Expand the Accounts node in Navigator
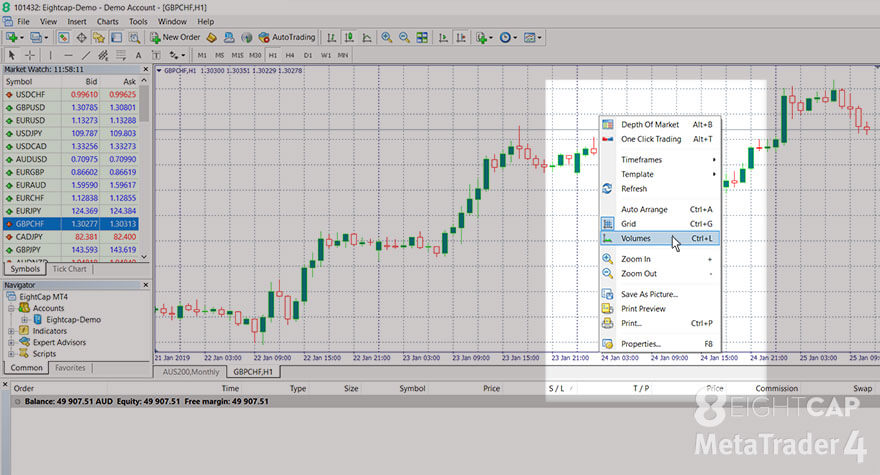Screen dimensions: 880x475 coord(11,308)
